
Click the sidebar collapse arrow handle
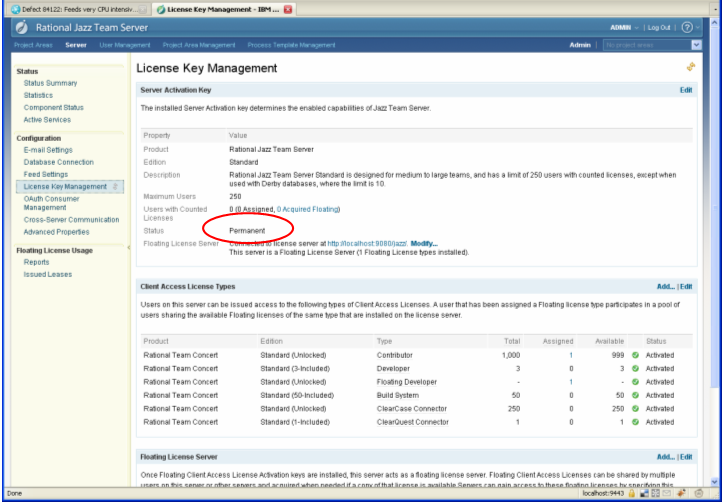129,248
